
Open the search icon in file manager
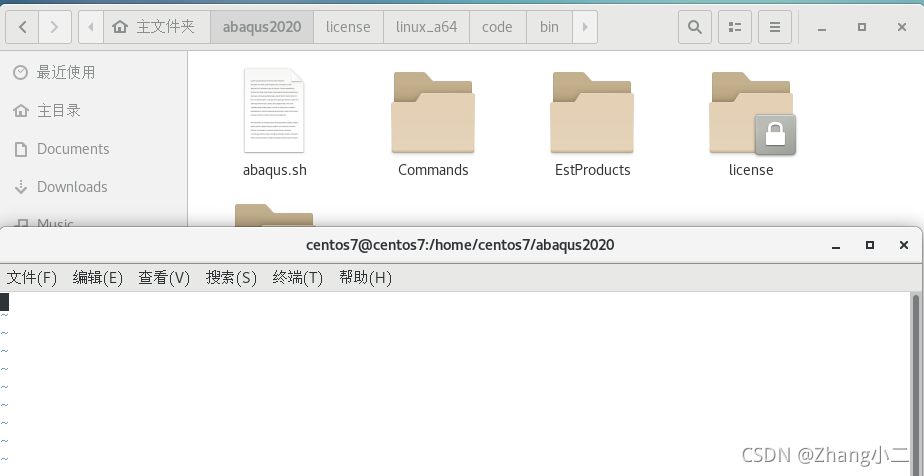point(693,27)
